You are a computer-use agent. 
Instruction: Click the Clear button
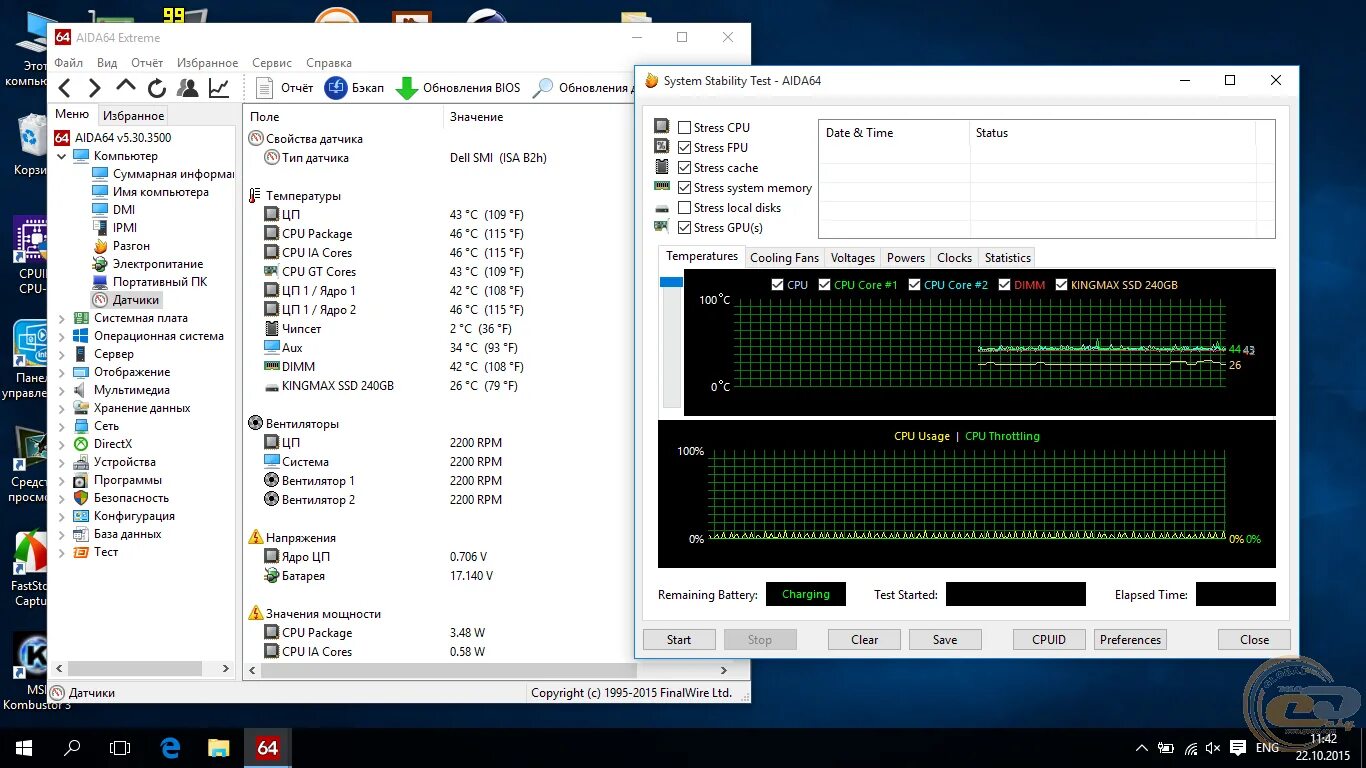point(865,640)
